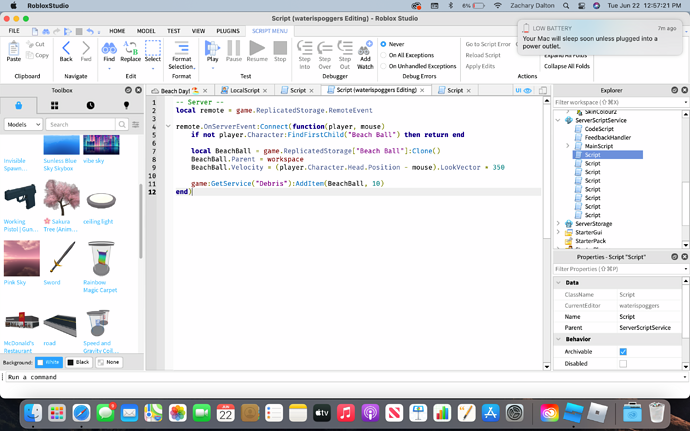Click the Resume test button
Image resolution: width=690 pixels, height=431 pixels.
(x=257, y=48)
